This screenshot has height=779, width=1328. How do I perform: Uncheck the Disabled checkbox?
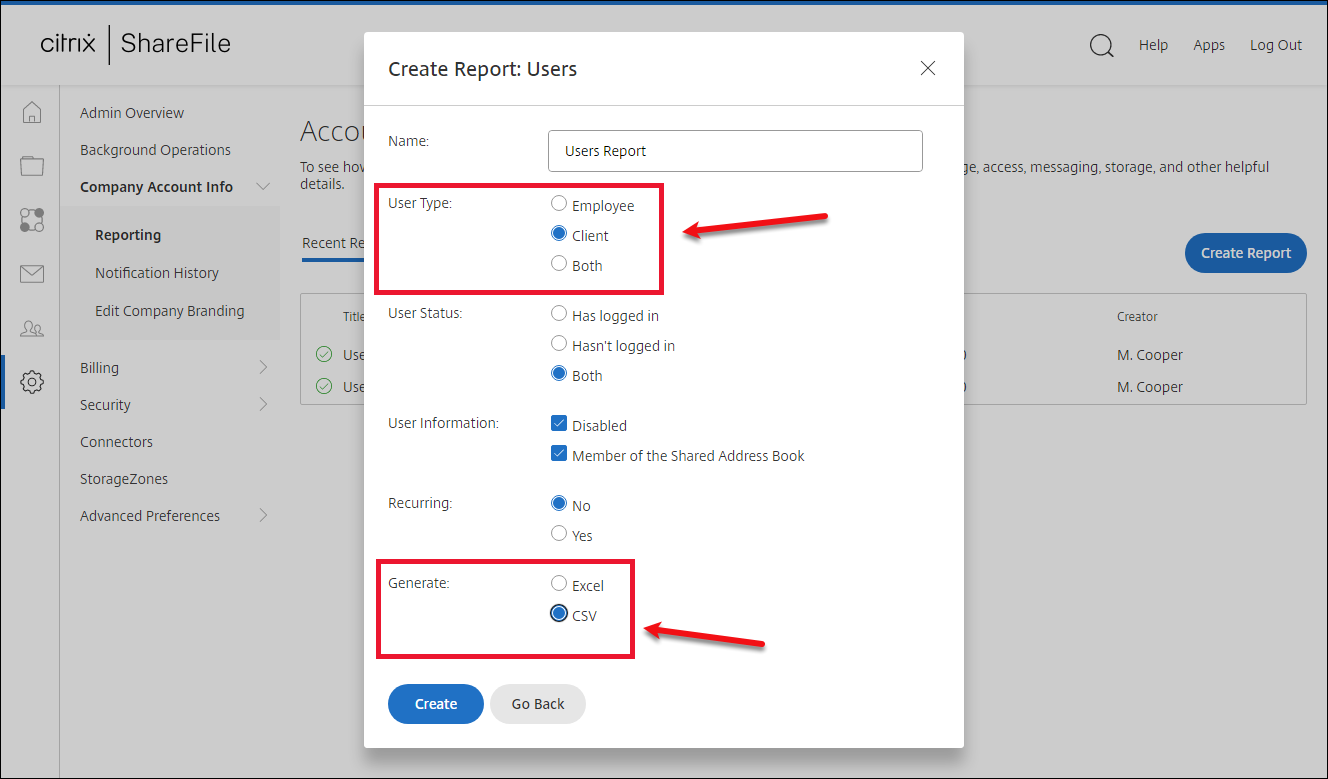(559, 424)
